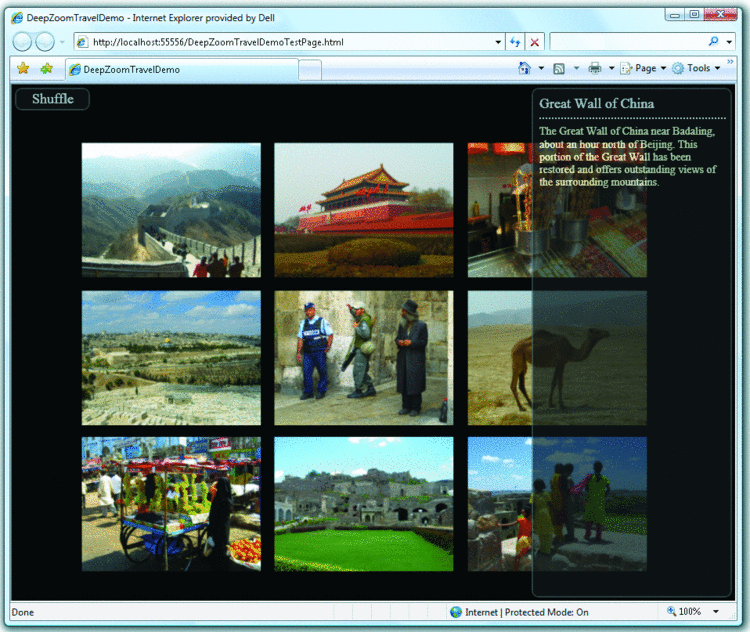Click the Internet Explorer title bar icon
The image size is (750, 632).
[x=17, y=18]
